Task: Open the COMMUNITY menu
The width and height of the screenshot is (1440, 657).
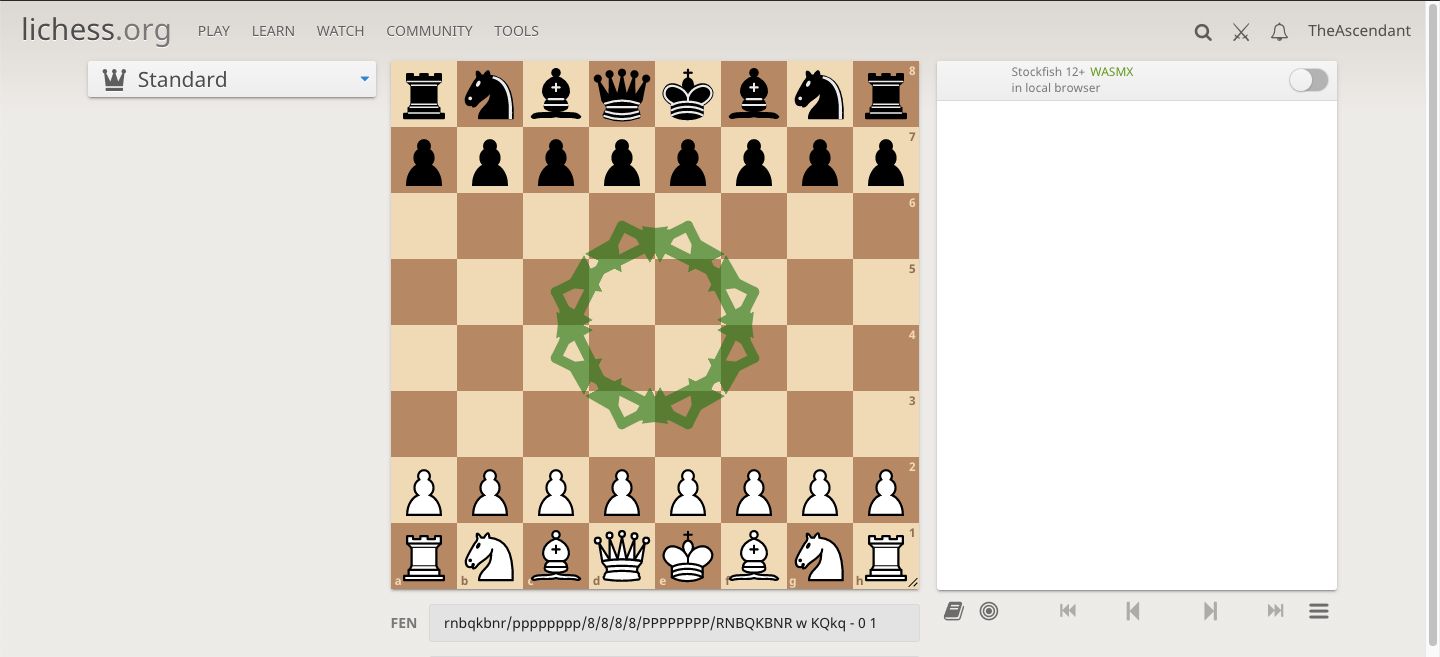Action: (x=429, y=31)
